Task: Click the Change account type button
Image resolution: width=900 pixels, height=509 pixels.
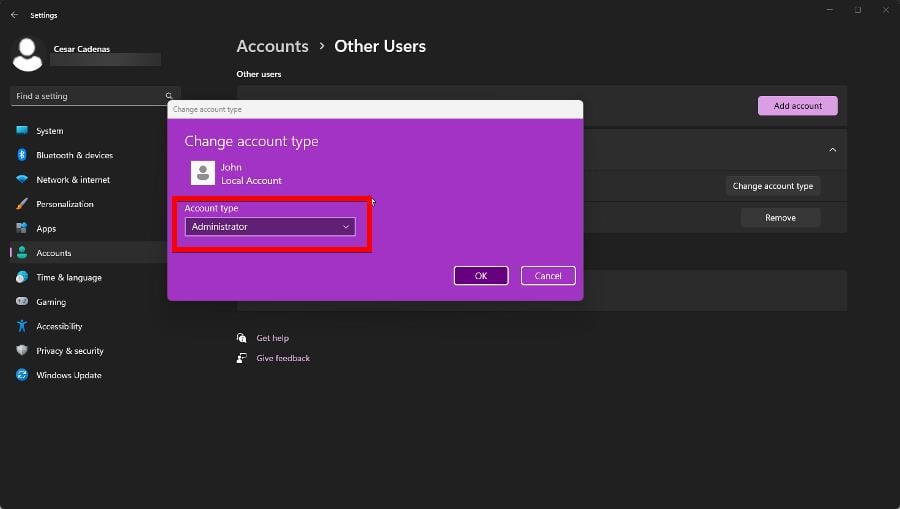Action: (773, 186)
